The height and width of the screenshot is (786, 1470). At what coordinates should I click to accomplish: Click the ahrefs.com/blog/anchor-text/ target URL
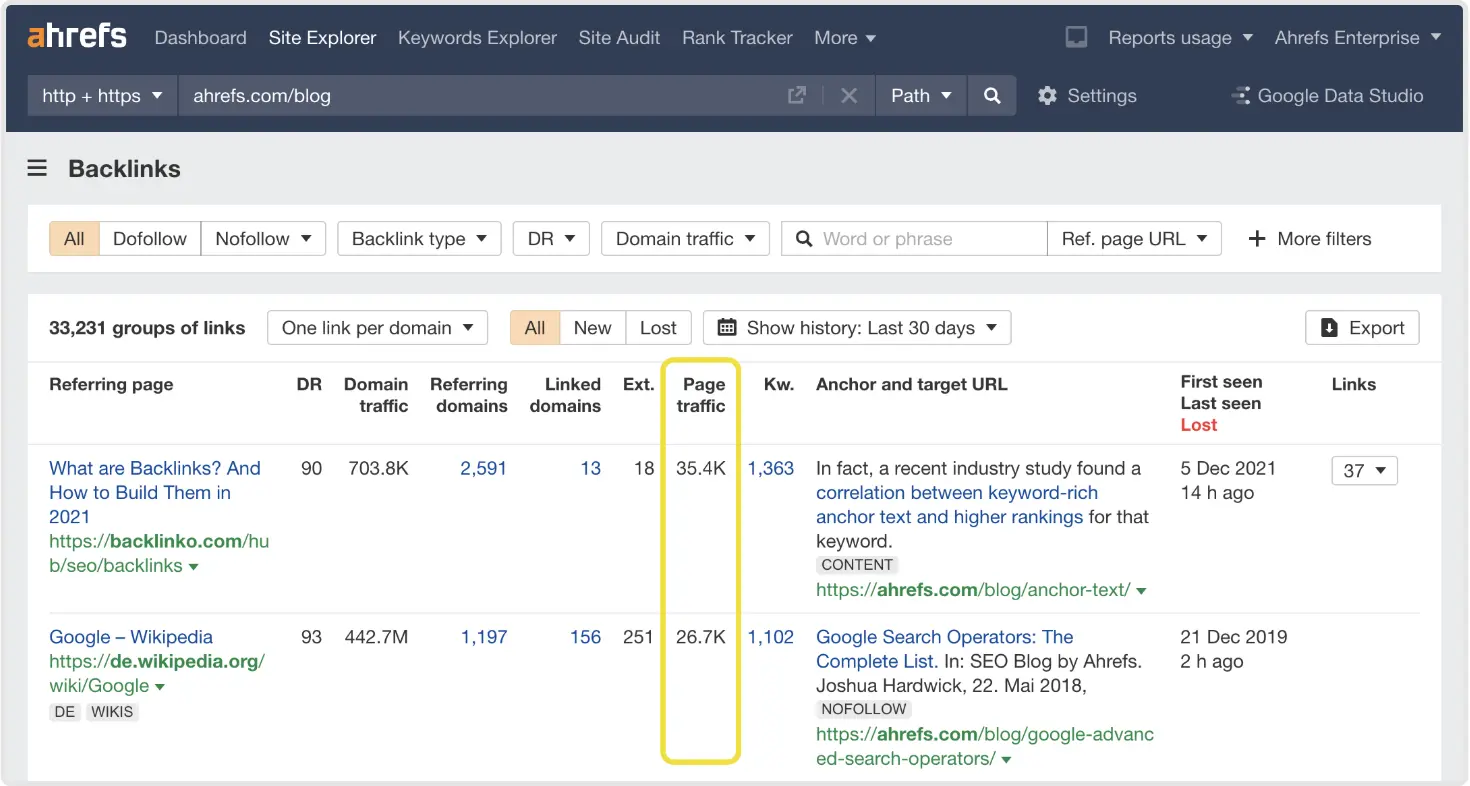pos(973,590)
